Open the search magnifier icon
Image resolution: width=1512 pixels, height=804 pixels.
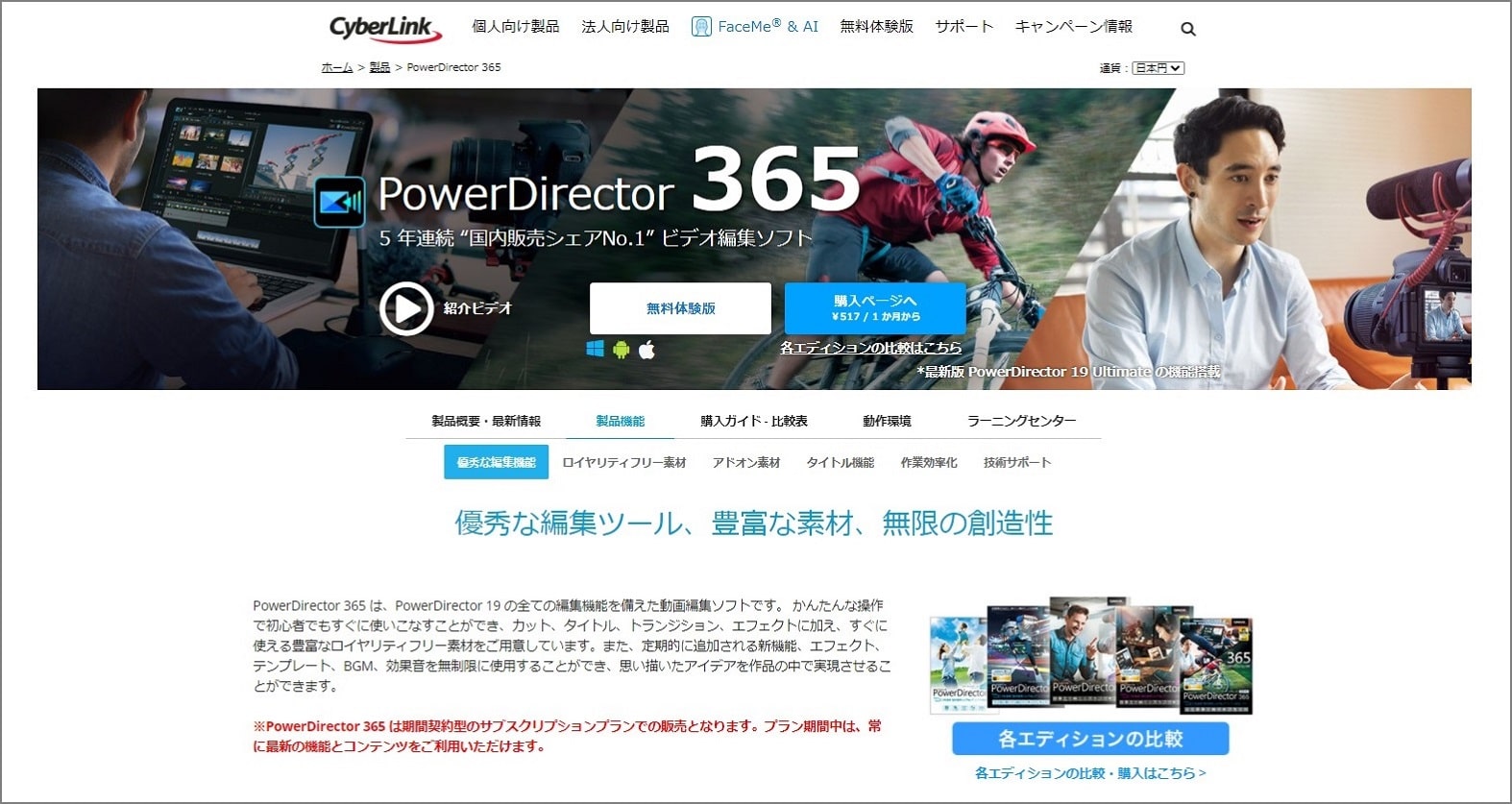pyautogui.click(x=1188, y=29)
